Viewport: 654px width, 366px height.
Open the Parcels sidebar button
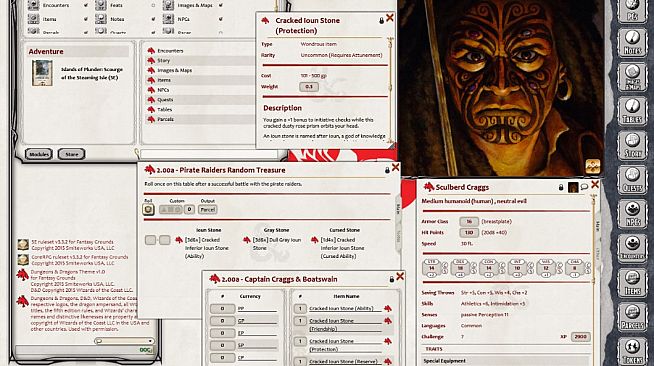[632, 317]
